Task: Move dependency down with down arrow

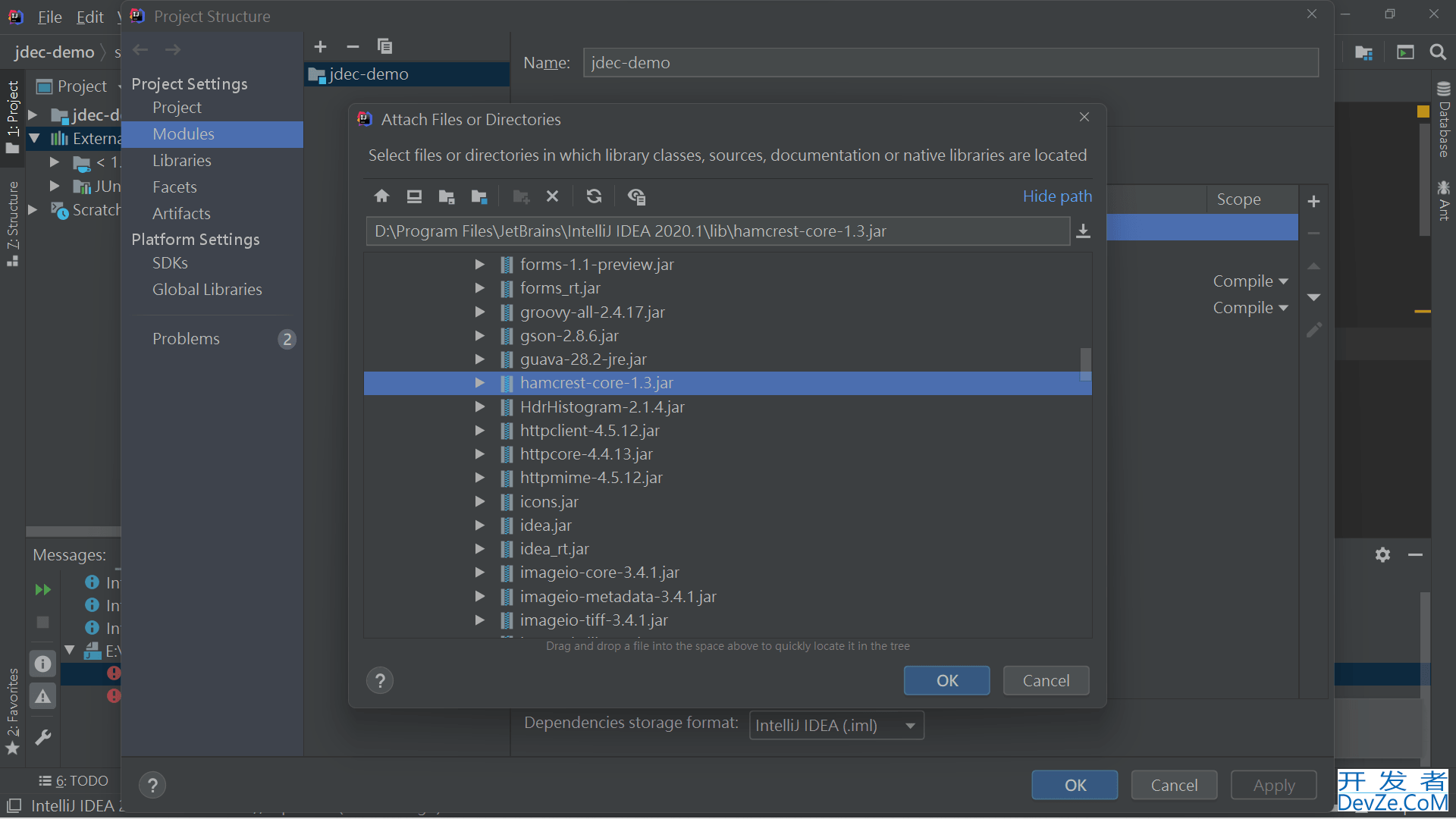Action: point(1313,297)
